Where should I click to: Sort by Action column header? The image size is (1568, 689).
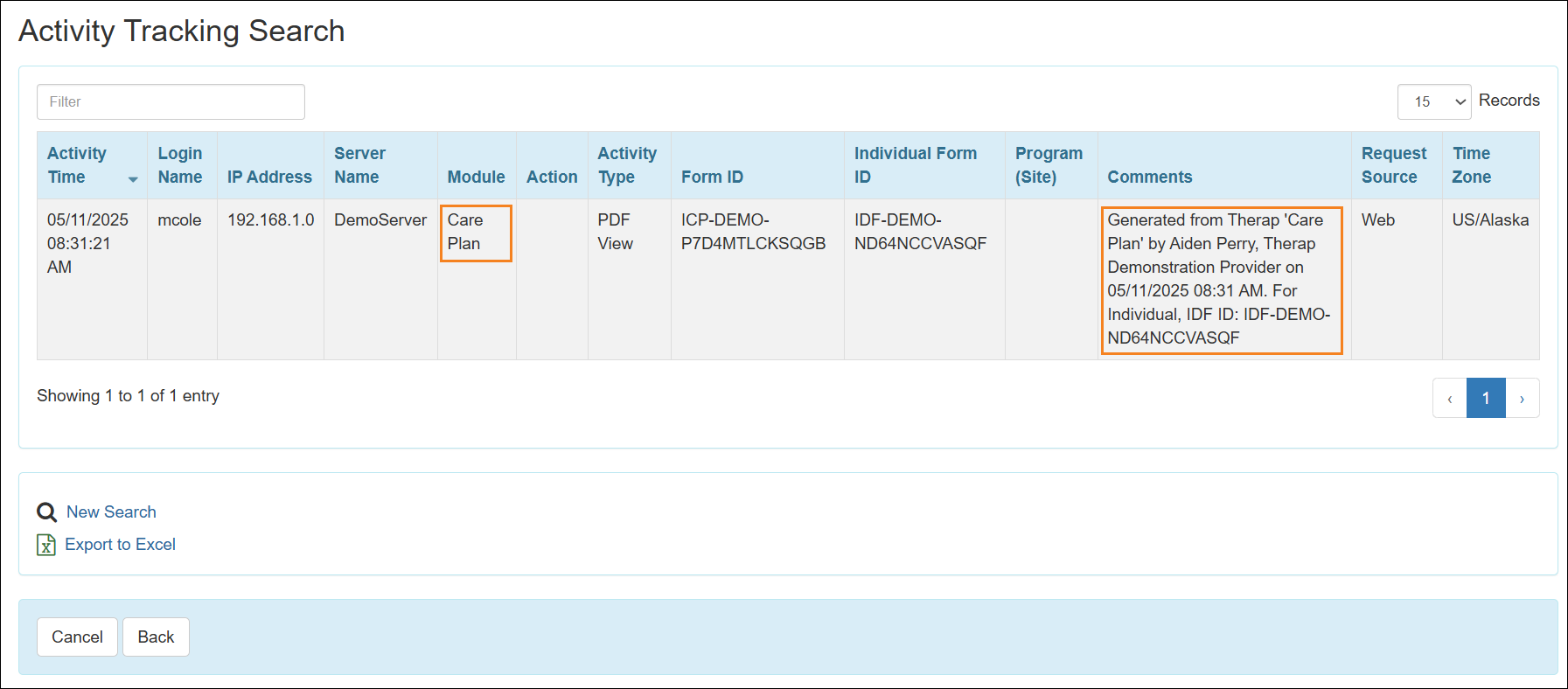coord(552,165)
